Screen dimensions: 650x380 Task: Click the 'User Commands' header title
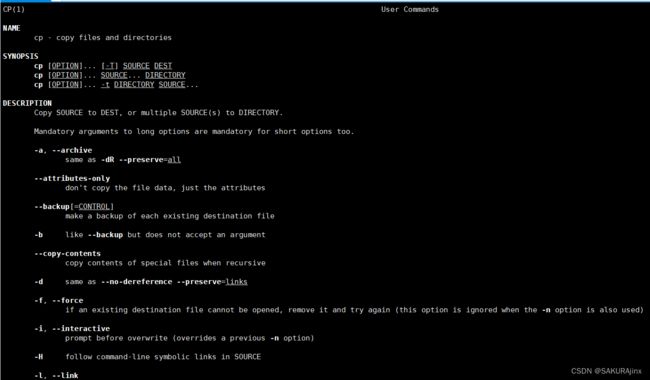tap(410, 9)
